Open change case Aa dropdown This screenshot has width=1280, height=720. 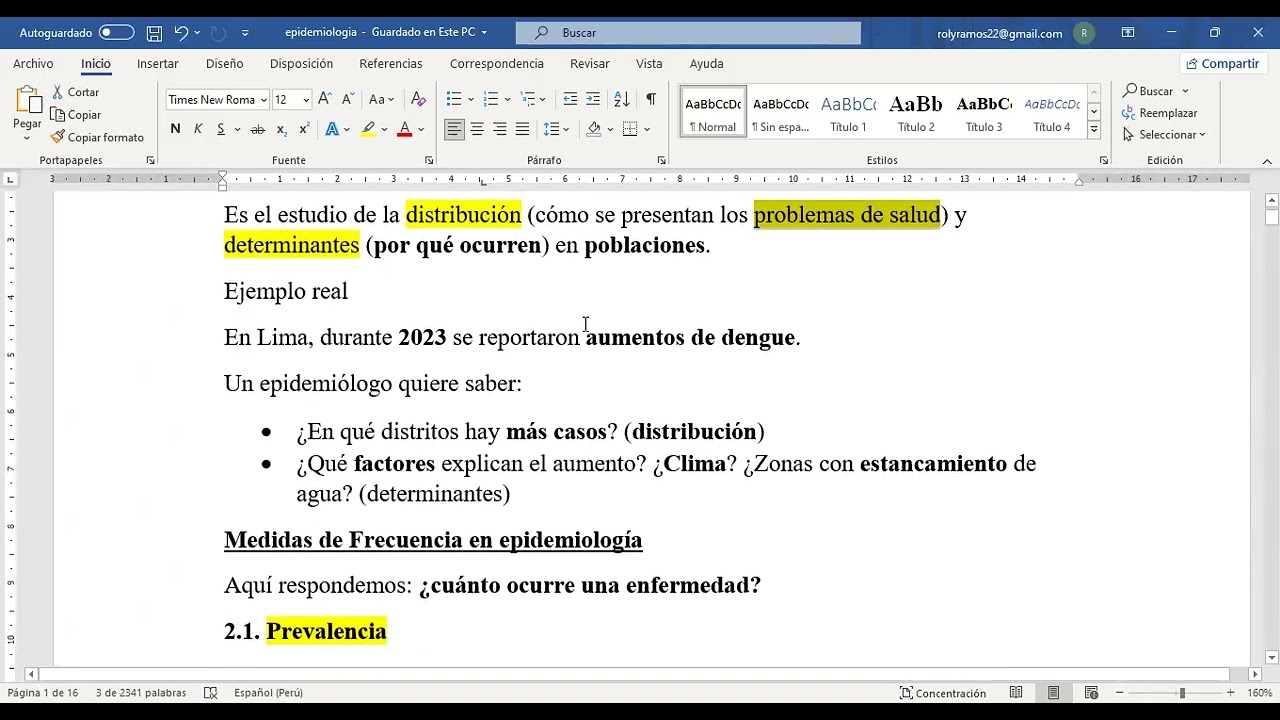coord(381,99)
